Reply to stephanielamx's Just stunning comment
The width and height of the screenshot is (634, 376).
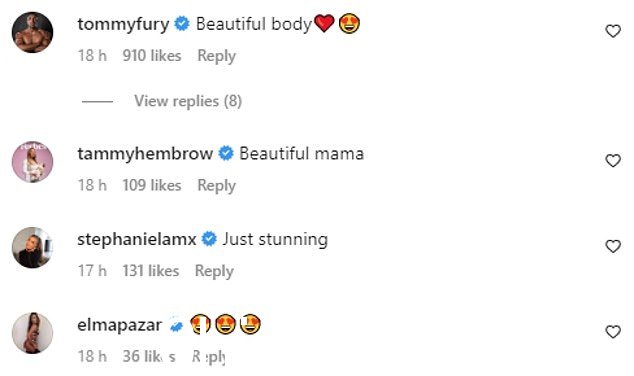coord(214,271)
